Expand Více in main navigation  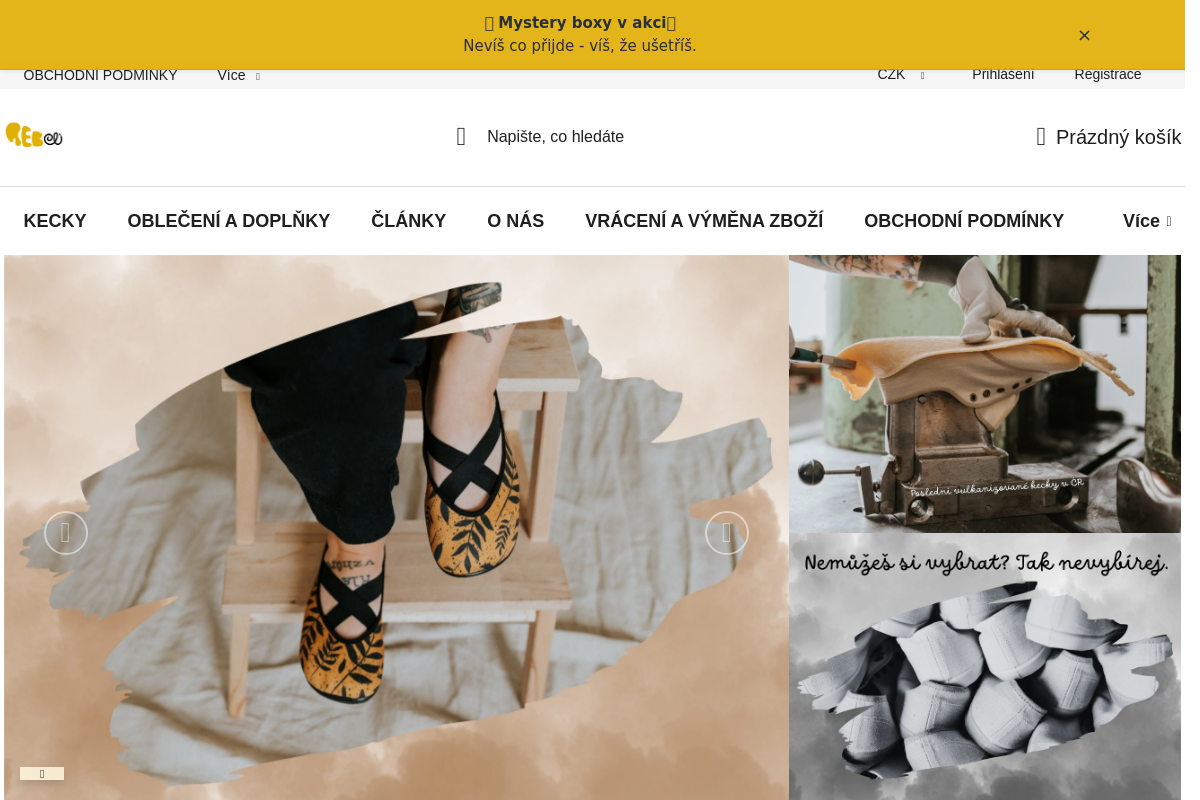[1147, 221]
